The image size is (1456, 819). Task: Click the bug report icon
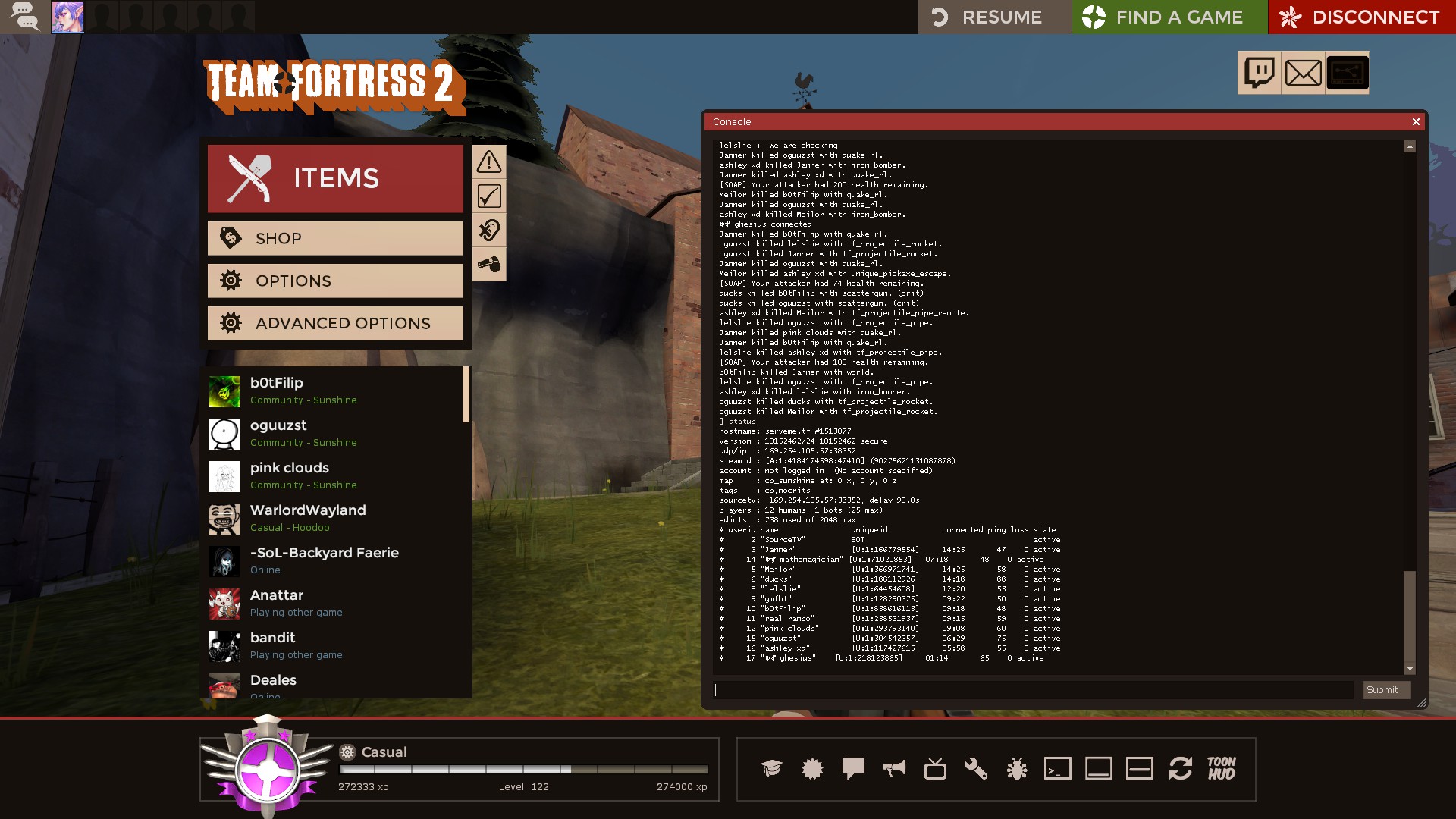pos(1016,769)
